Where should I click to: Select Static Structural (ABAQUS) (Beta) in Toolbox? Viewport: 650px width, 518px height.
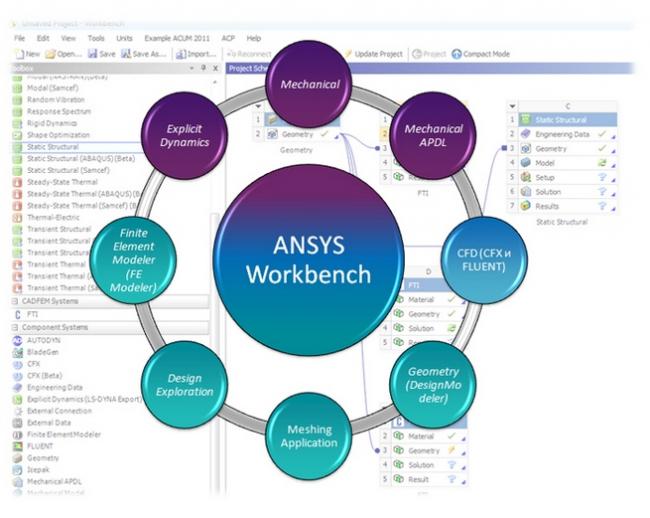point(81,158)
